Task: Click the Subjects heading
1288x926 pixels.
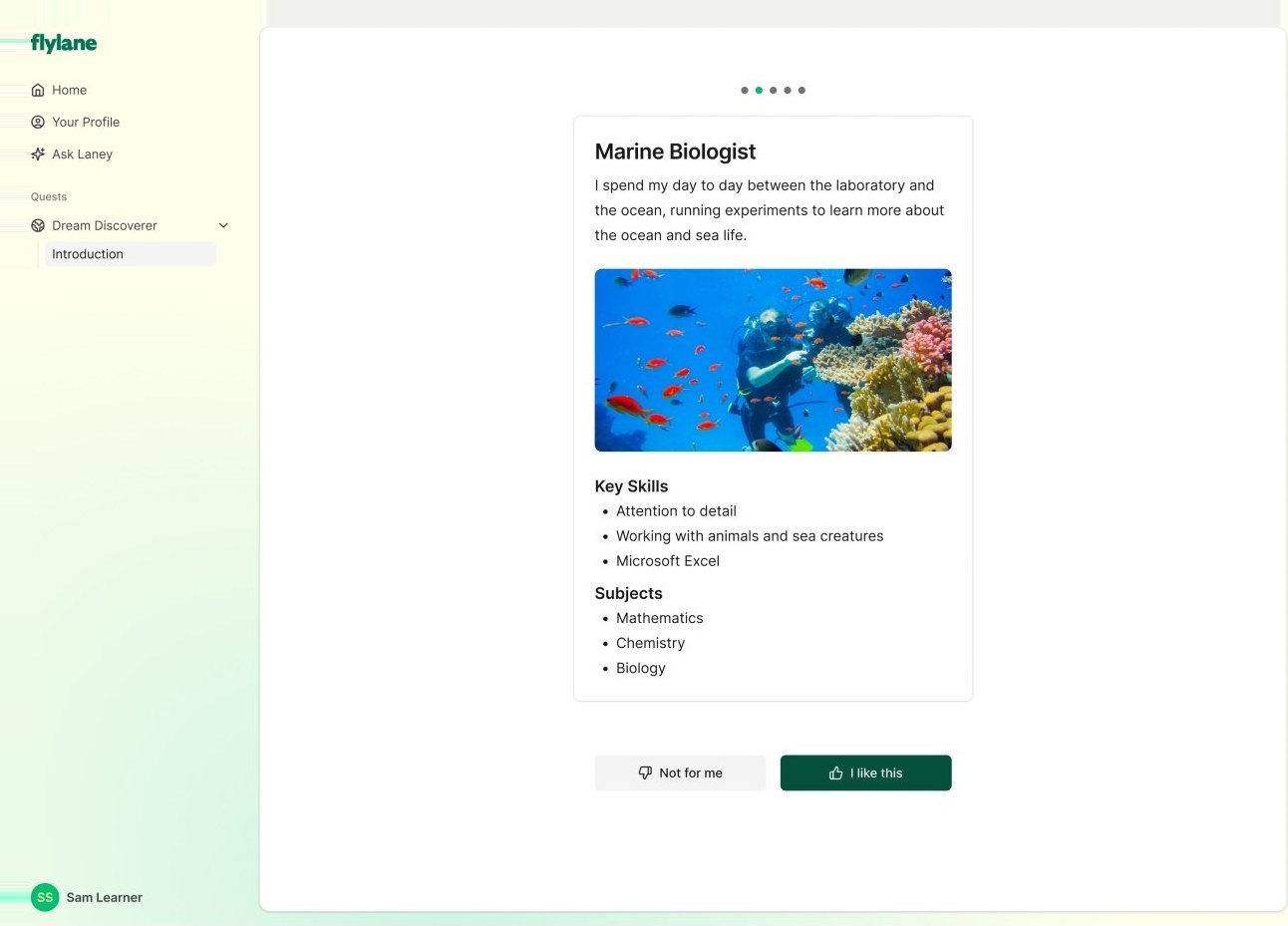Action: point(628,593)
